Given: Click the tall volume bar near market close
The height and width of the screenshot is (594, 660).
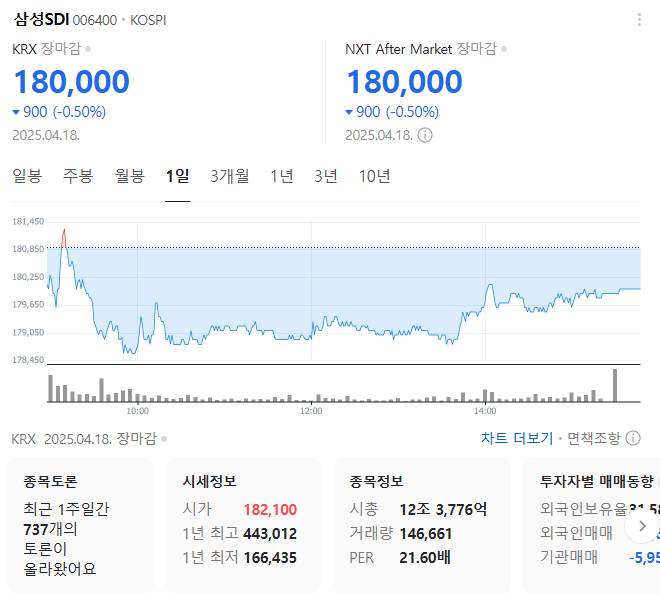Looking at the screenshot, I should (615, 385).
